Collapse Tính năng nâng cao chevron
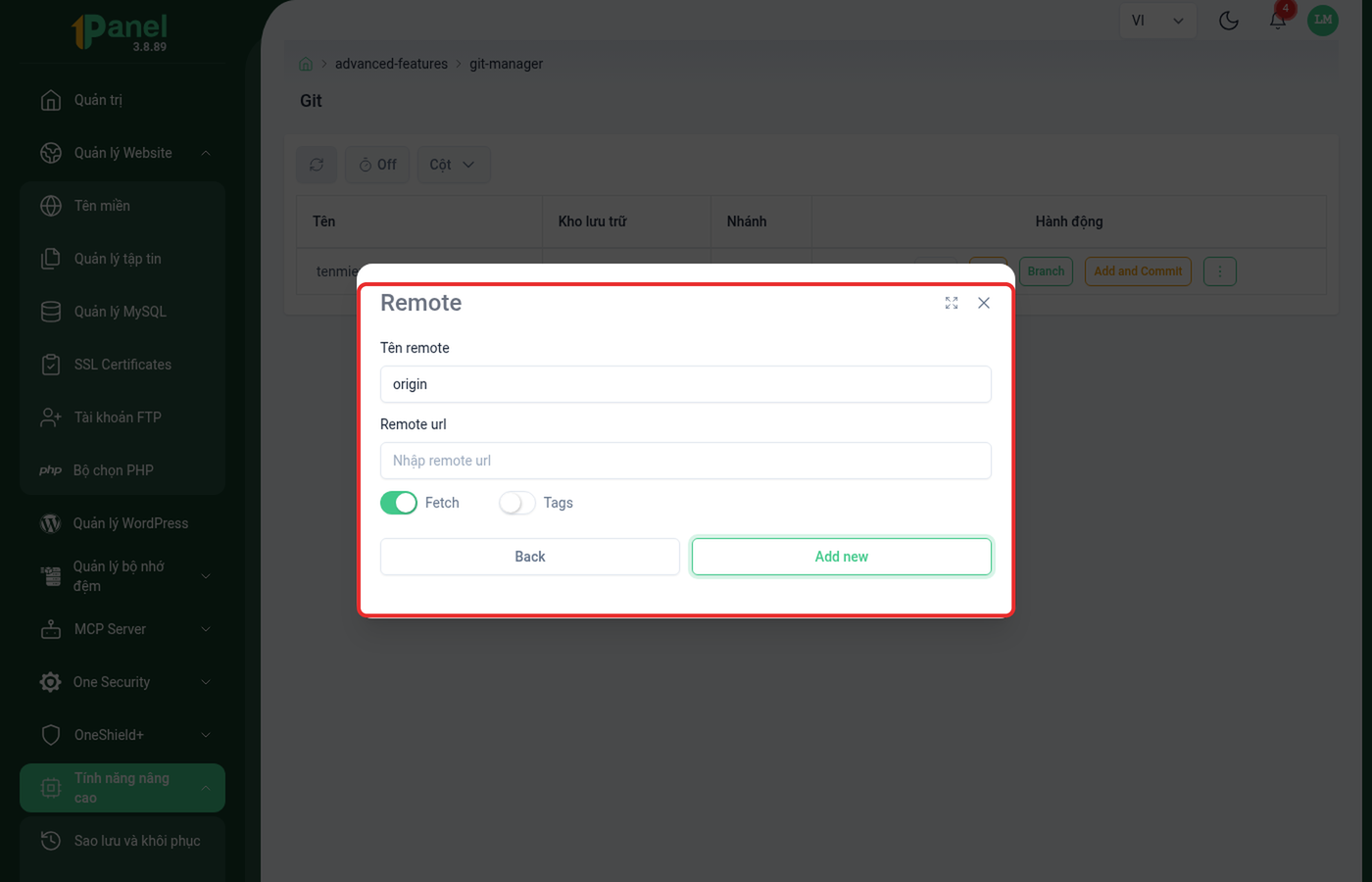 pos(206,788)
